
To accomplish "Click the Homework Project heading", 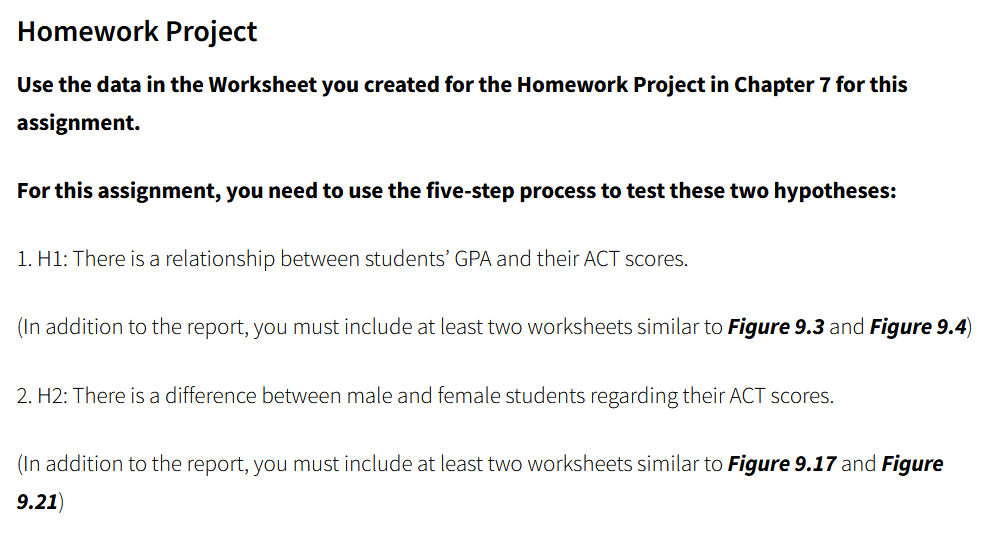I will pos(137,31).
